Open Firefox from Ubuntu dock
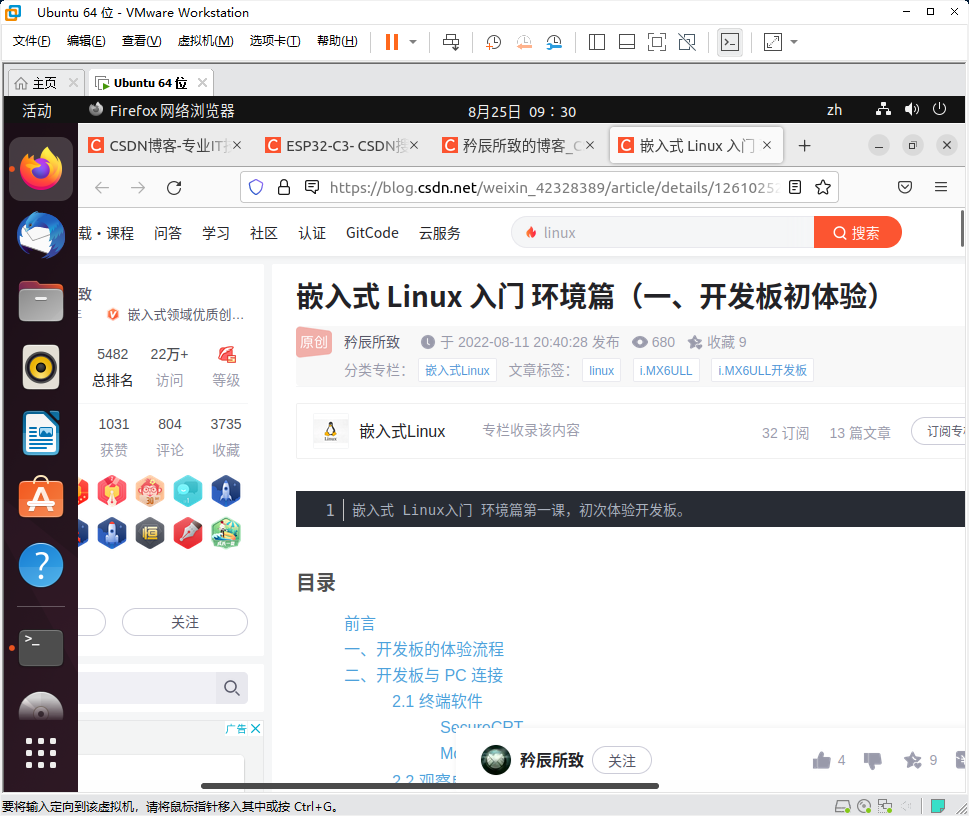 pos(41,169)
